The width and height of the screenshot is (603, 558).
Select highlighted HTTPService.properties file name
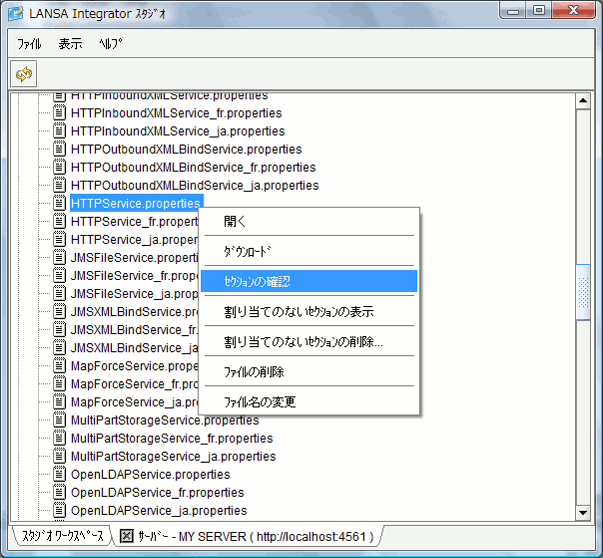[x=137, y=203]
